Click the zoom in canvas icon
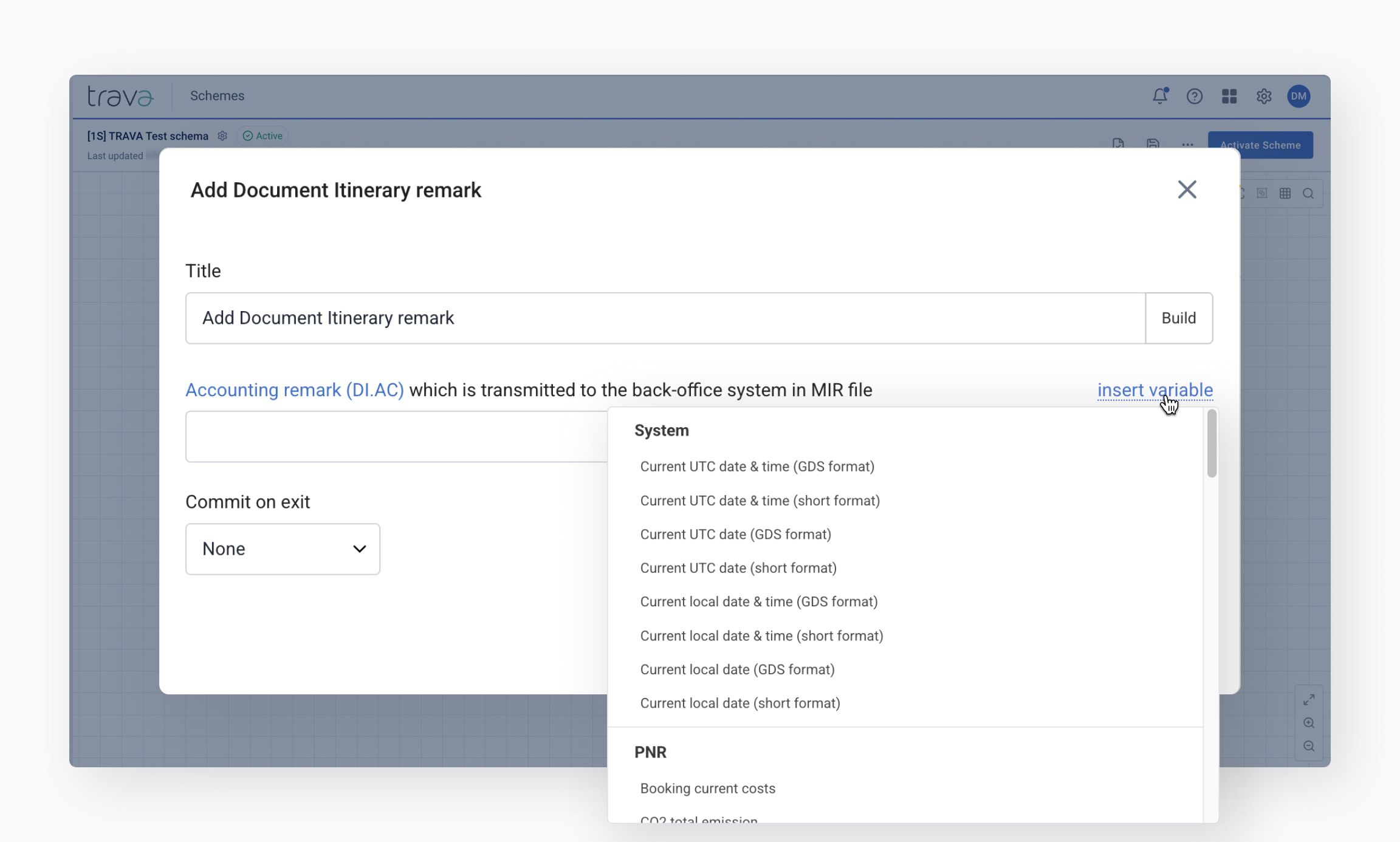The height and width of the screenshot is (842, 1400). click(x=1309, y=723)
